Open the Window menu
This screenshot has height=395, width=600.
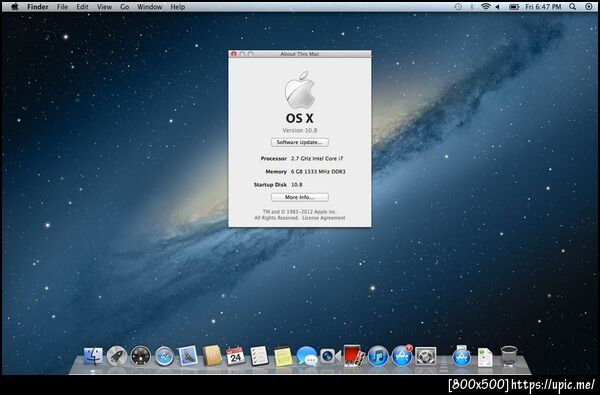(x=150, y=7)
